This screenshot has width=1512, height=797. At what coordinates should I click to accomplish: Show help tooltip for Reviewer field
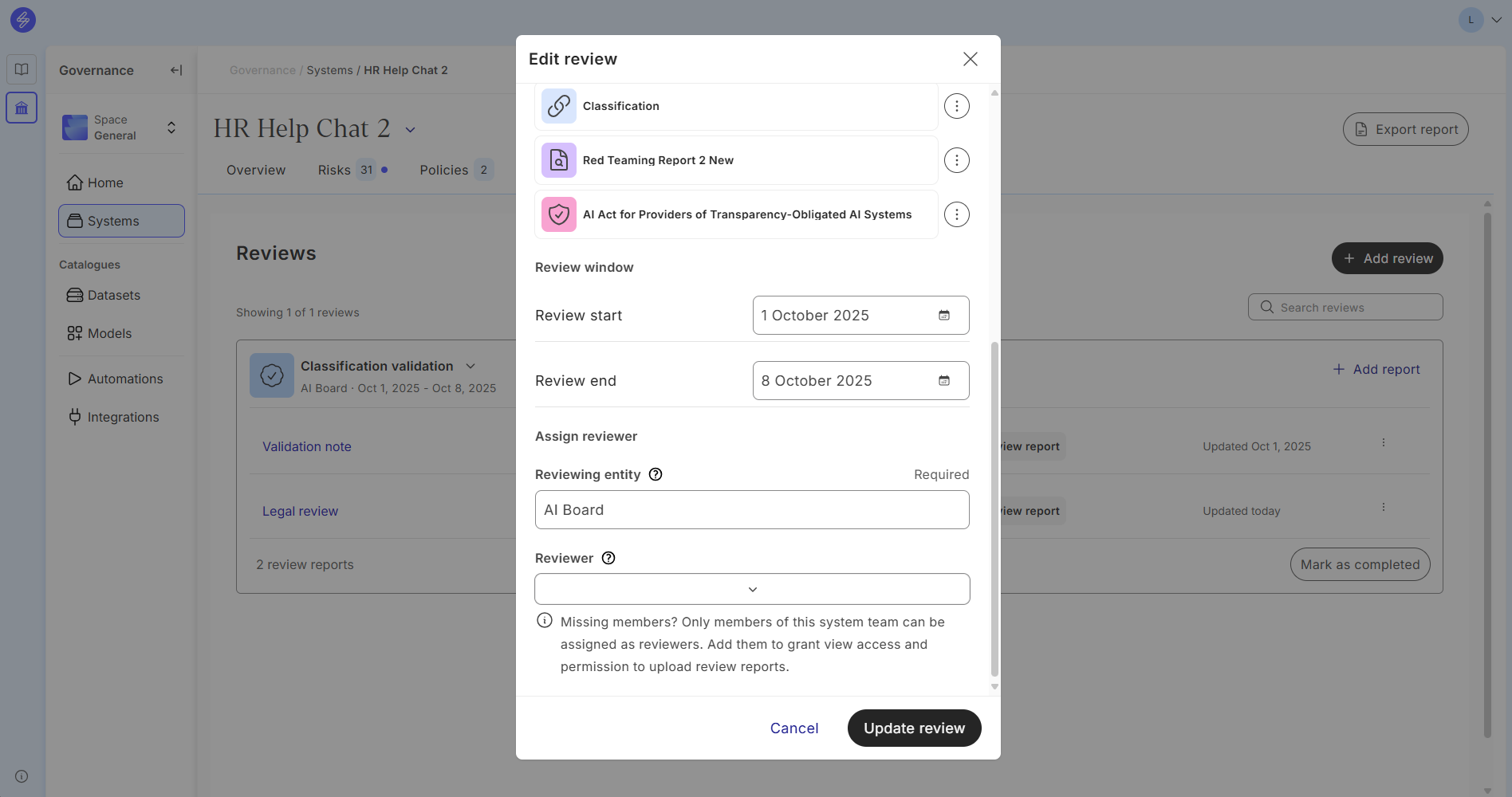point(608,558)
